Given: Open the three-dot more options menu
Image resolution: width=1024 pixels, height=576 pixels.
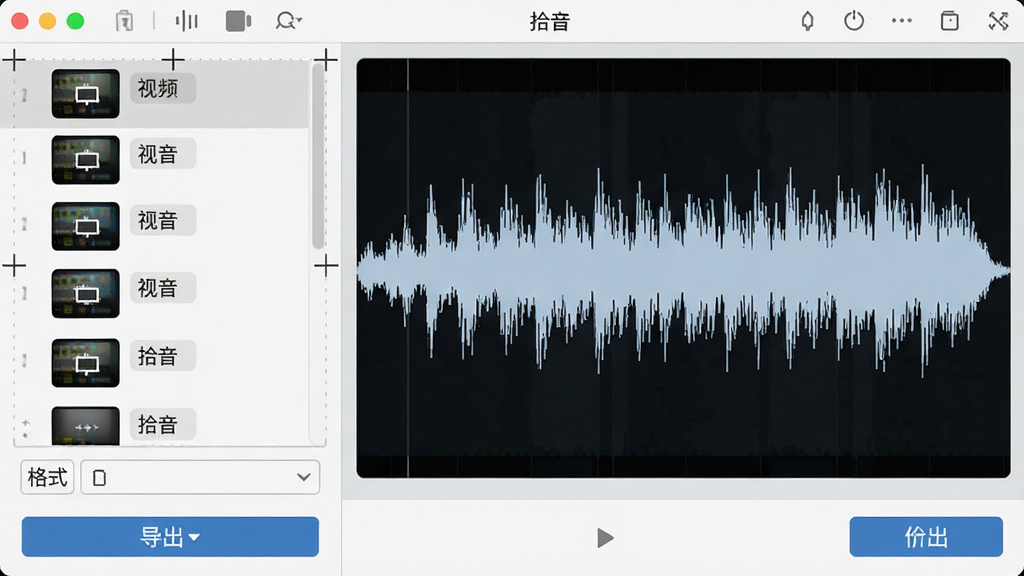Looking at the screenshot, I should tap(902, 21).
